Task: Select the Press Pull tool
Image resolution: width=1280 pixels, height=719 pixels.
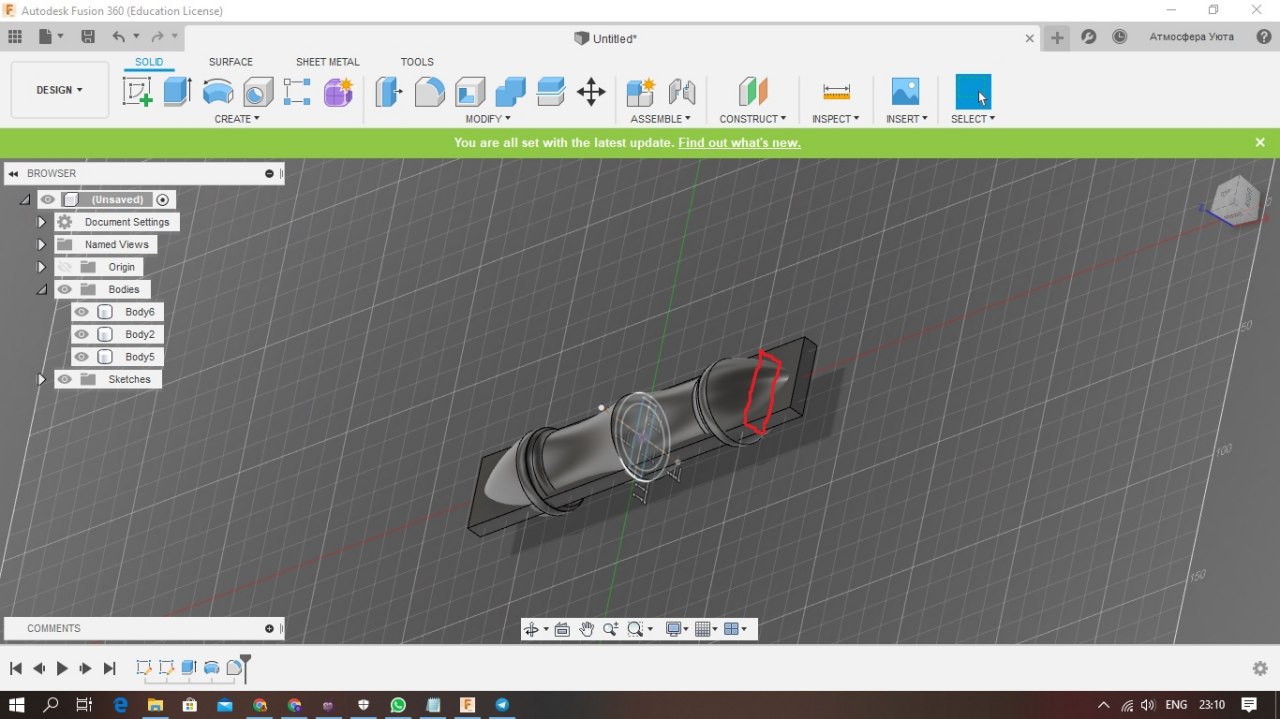Action: tap(389, 92)
